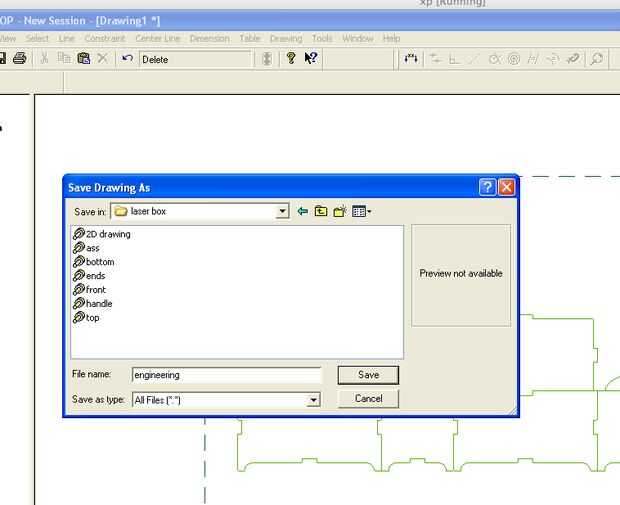Click the link chain icon in toolbar
Screen dimensions: 620x505
click(573, 59)
